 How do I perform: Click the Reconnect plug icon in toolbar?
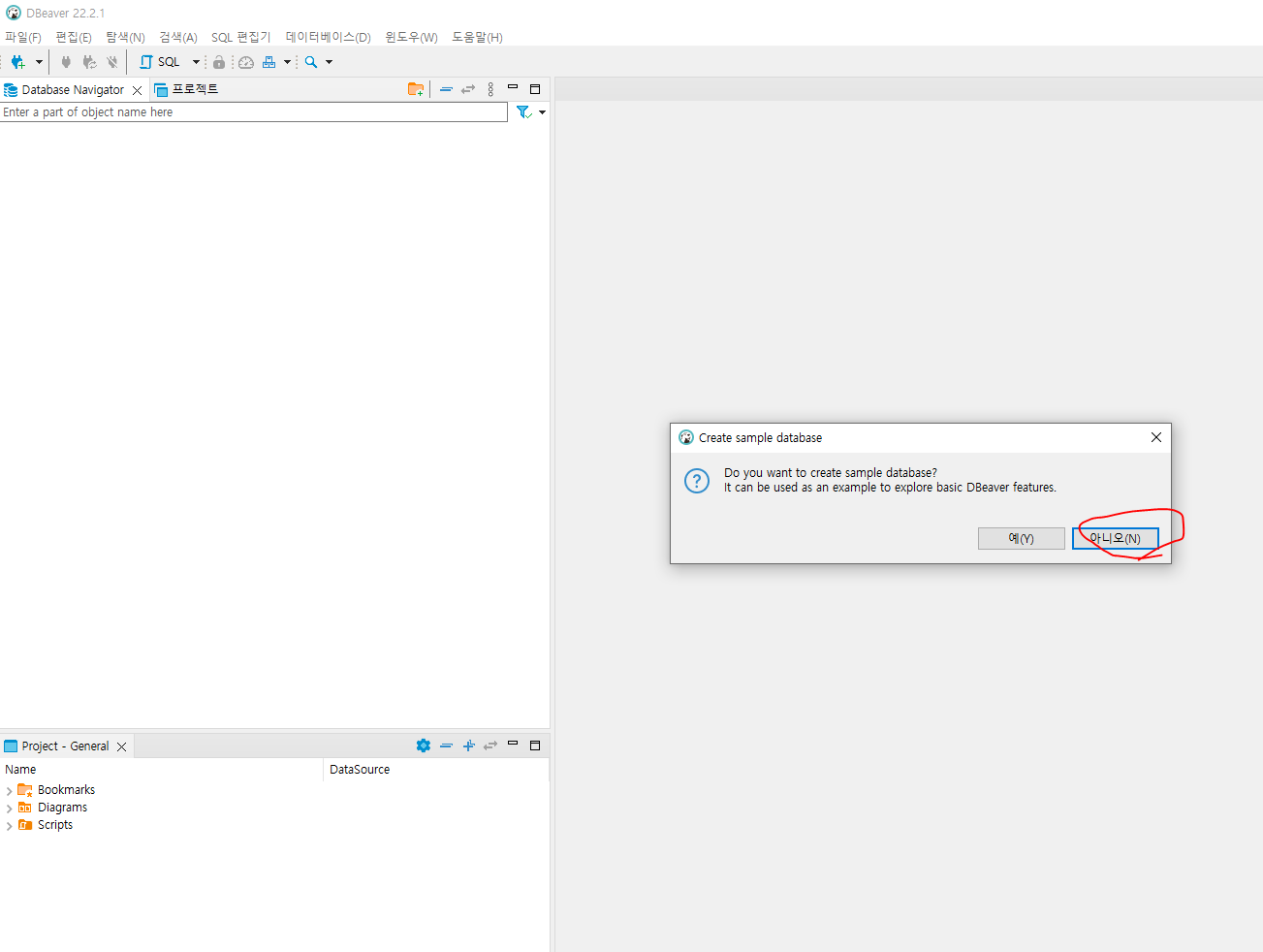click(x=89, y=62)
